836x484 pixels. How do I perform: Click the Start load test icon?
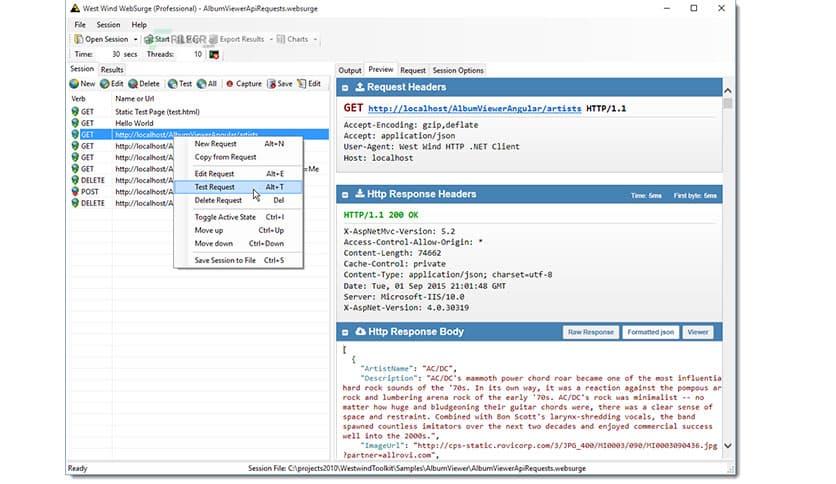point(147,39)
